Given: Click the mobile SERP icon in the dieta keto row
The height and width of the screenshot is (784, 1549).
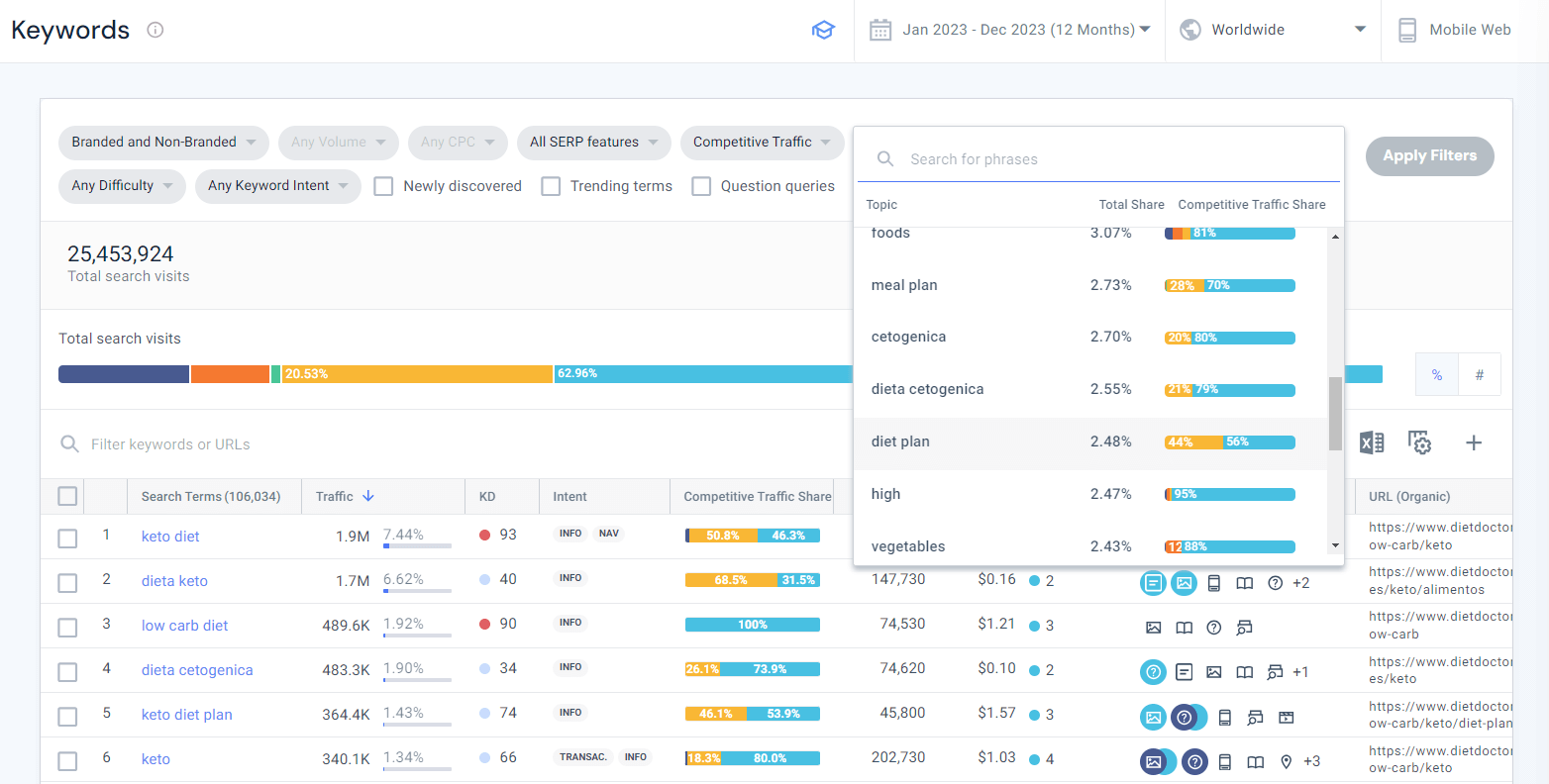Looking at the screenshot, I should (1214, 583).
